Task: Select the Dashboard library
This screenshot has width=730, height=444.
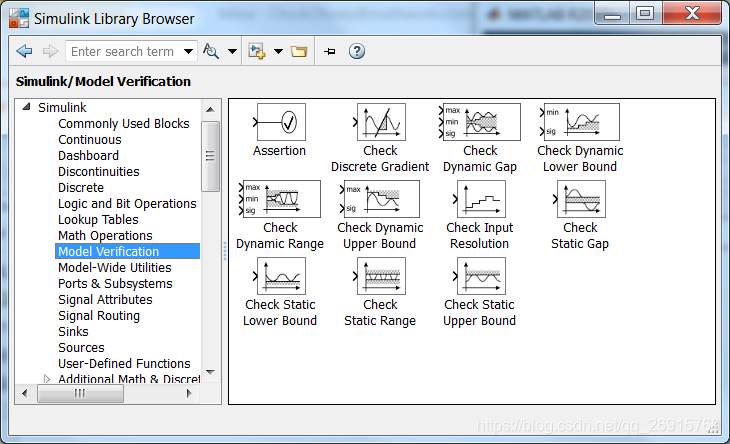Action: pos(88,155)
